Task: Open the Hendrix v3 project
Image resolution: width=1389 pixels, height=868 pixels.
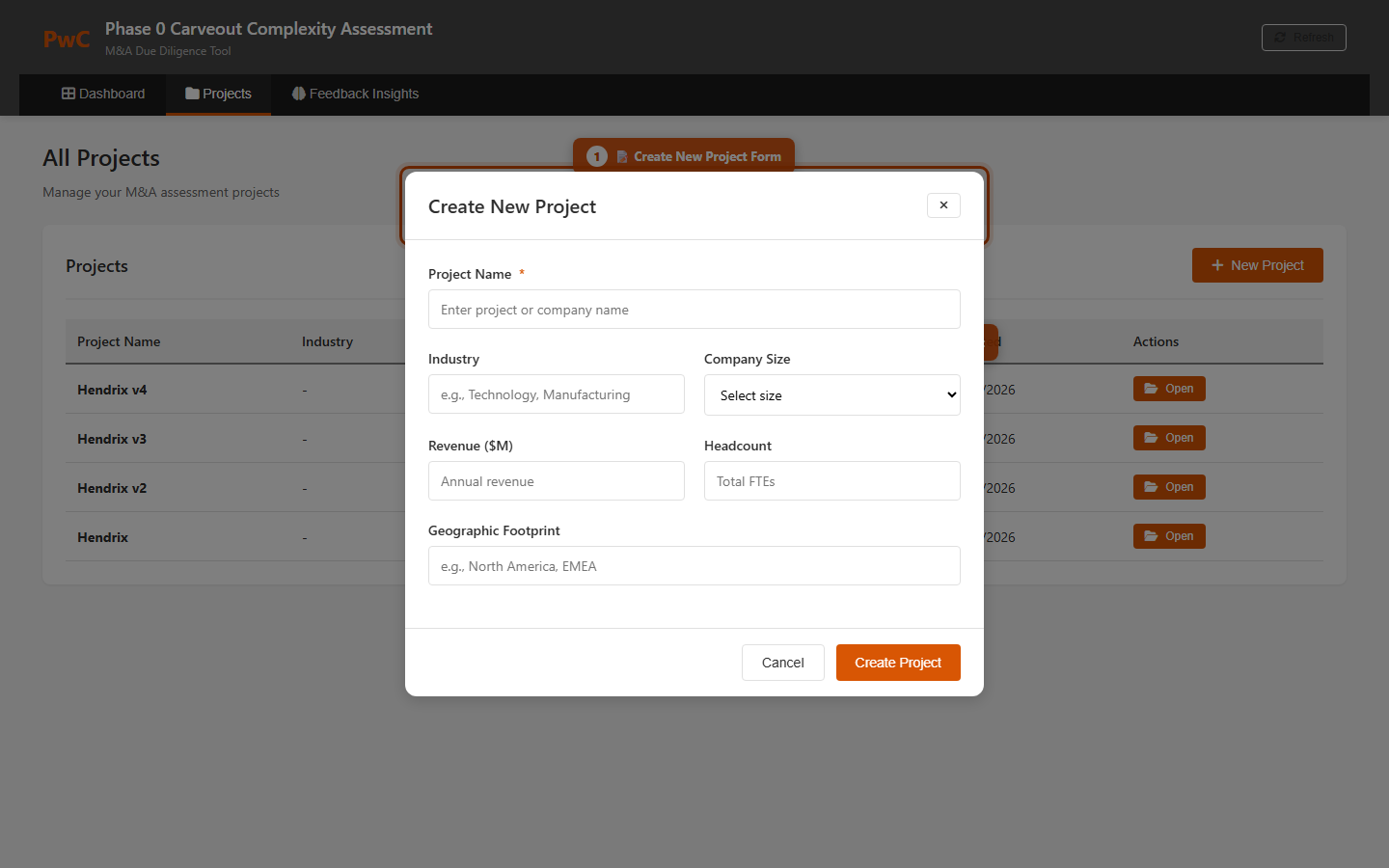Action: click(x=1168, y=437)
